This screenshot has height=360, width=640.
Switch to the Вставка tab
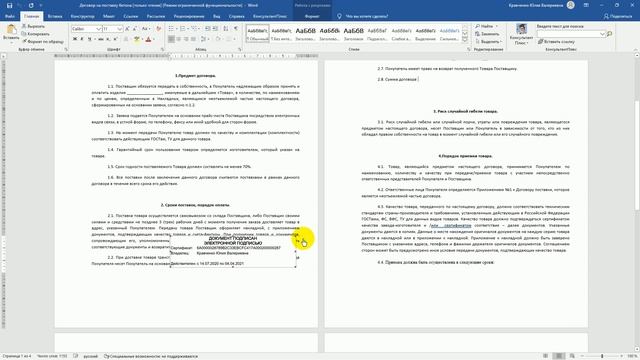tap(55, 16)
